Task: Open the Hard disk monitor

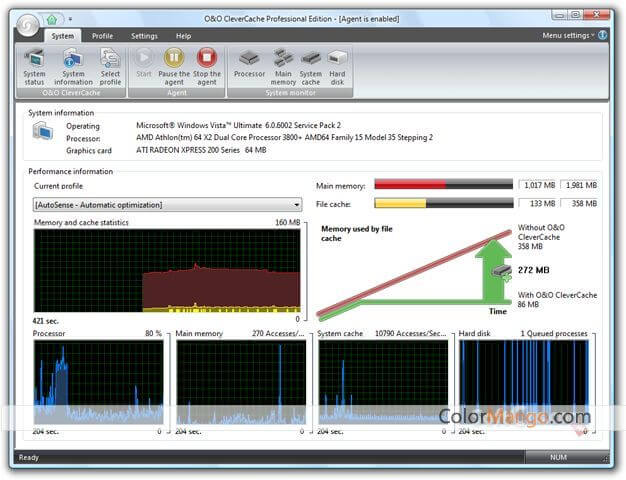Action: click(337, 64)
